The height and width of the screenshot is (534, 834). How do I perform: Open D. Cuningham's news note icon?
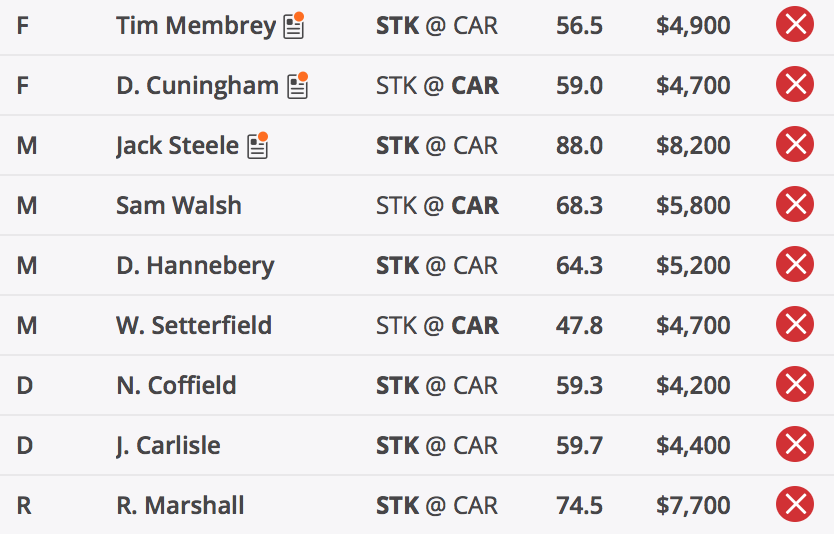(298, 86)
